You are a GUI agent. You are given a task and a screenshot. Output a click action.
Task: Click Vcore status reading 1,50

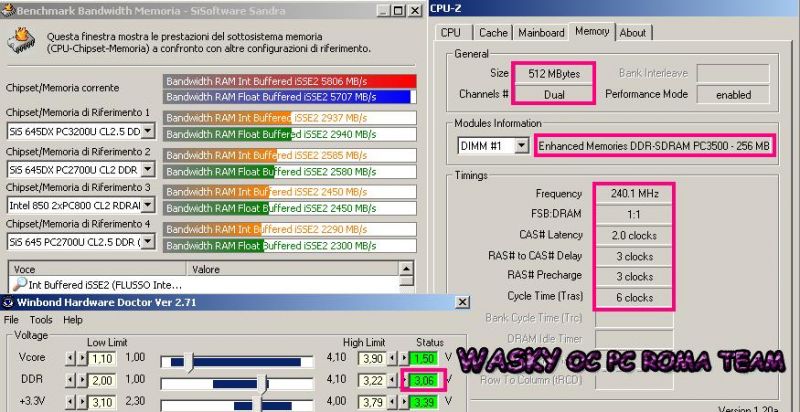pyautogui.click(x=424, y=358)
